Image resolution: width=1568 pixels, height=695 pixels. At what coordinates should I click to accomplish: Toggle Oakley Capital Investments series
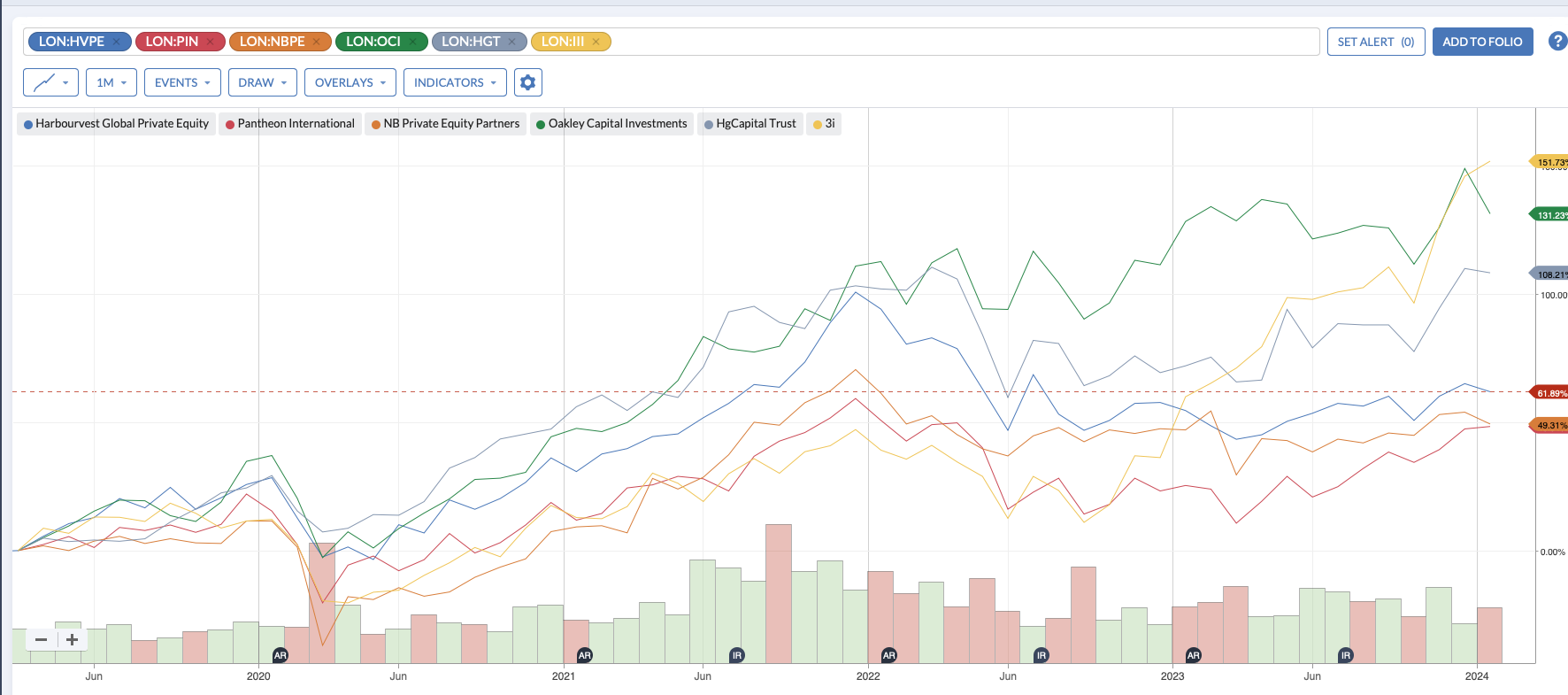click(611, 124)
